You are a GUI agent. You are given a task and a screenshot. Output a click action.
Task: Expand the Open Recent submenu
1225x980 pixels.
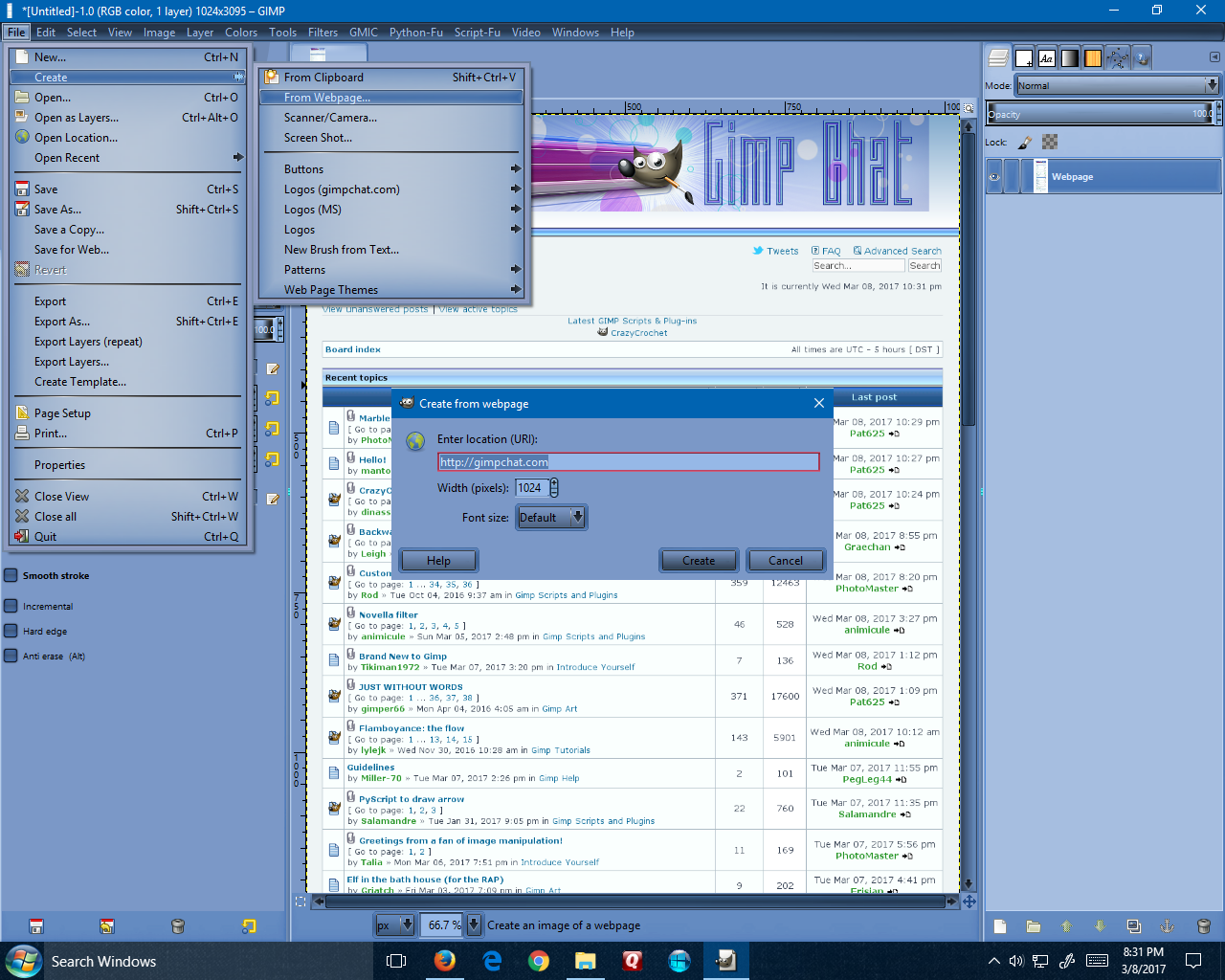[128, 158]
